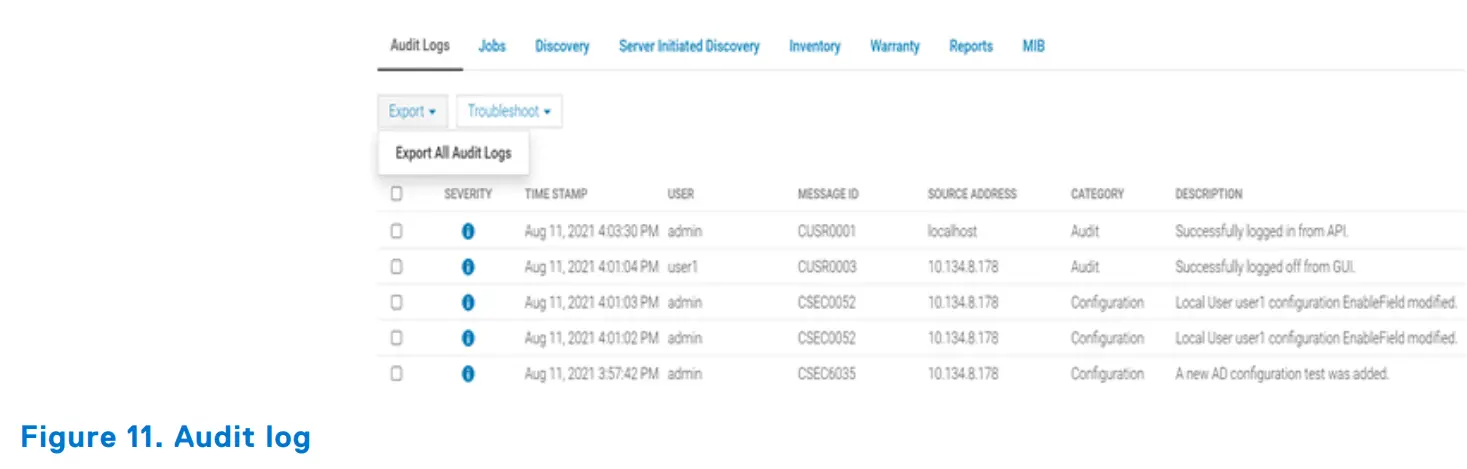Click Audit category in CUSR0001 row
This screenshot has height=469, width=1467.
(x=1084, y=231)
